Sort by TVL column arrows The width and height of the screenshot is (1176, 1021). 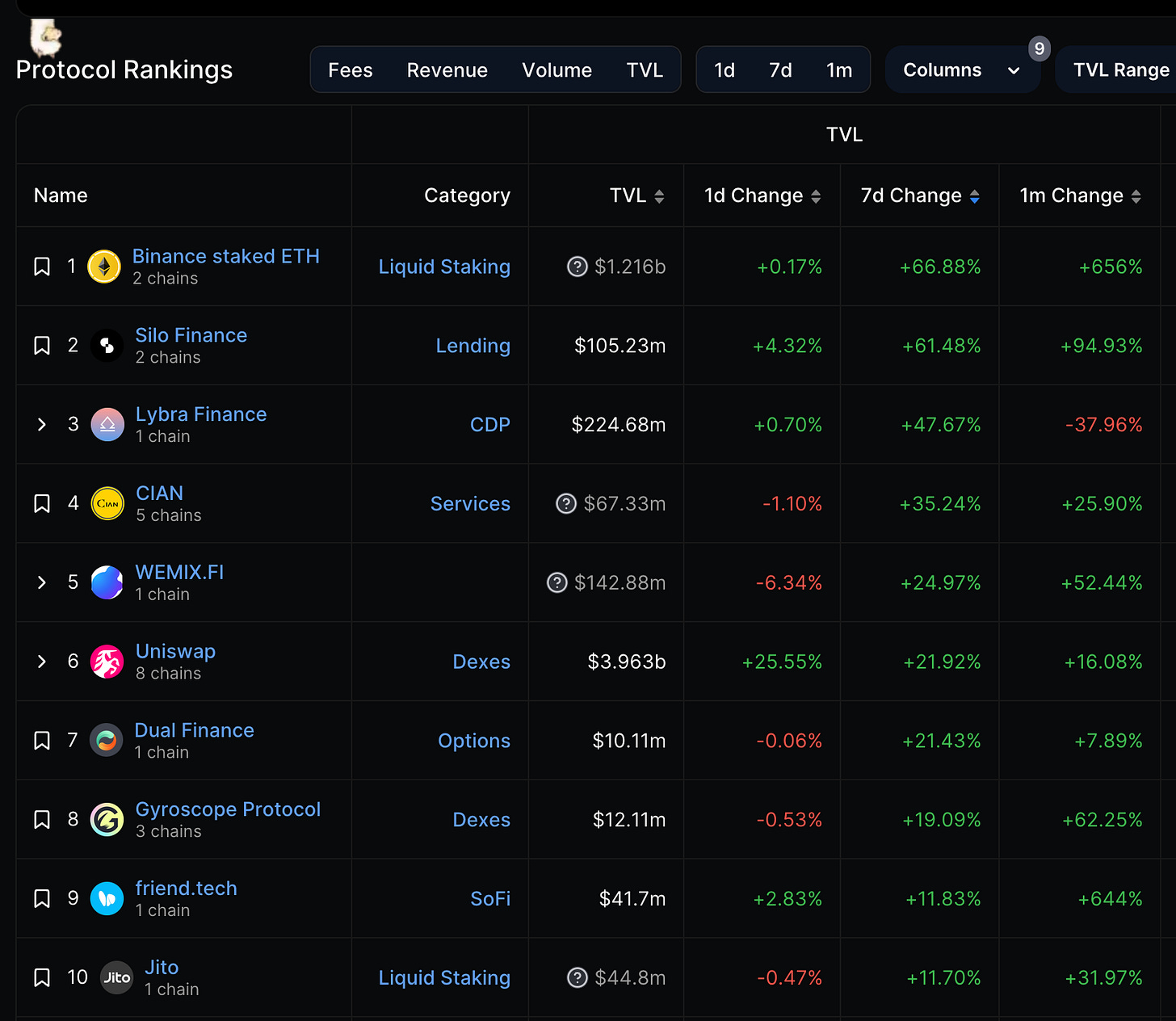(659, 196)
